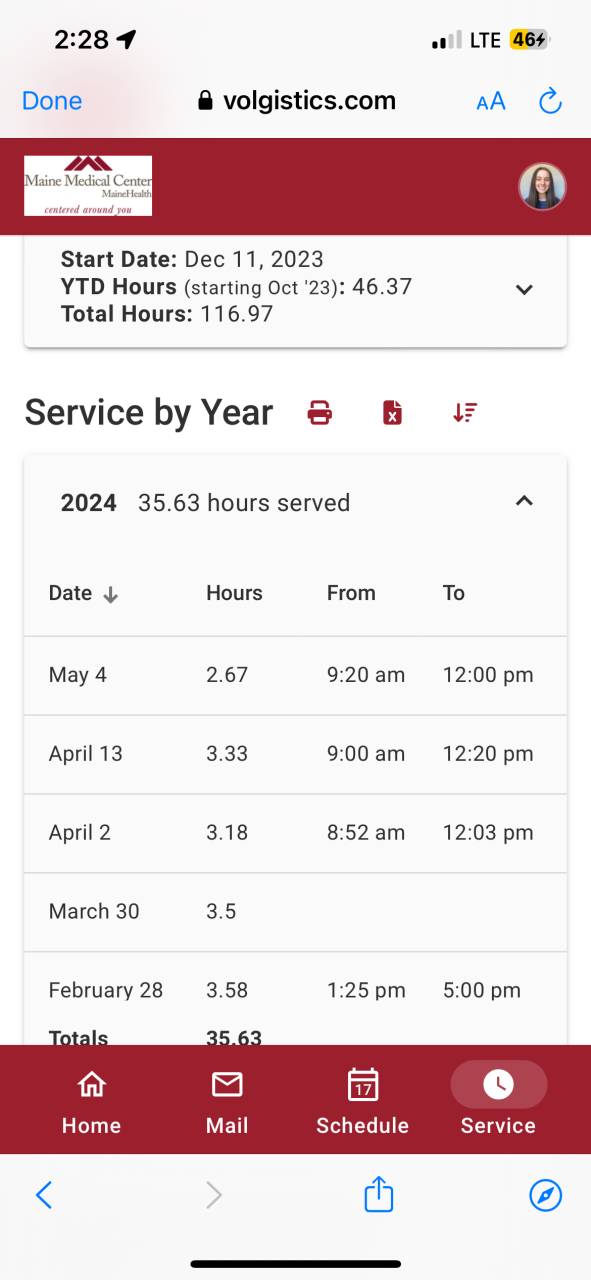Viewport: 591px width, 1280px height.
Task: Open the user profile photo
Action: [542, 186]
